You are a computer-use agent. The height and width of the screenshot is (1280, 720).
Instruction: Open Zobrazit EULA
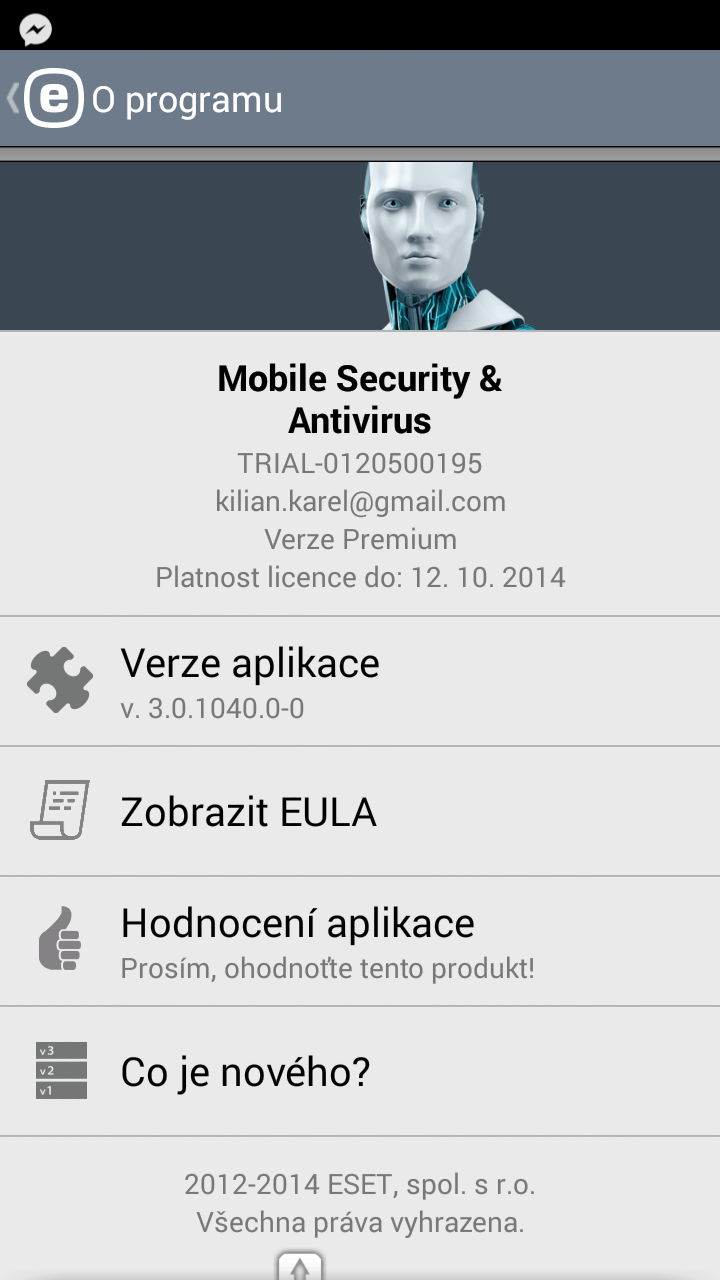360,811
